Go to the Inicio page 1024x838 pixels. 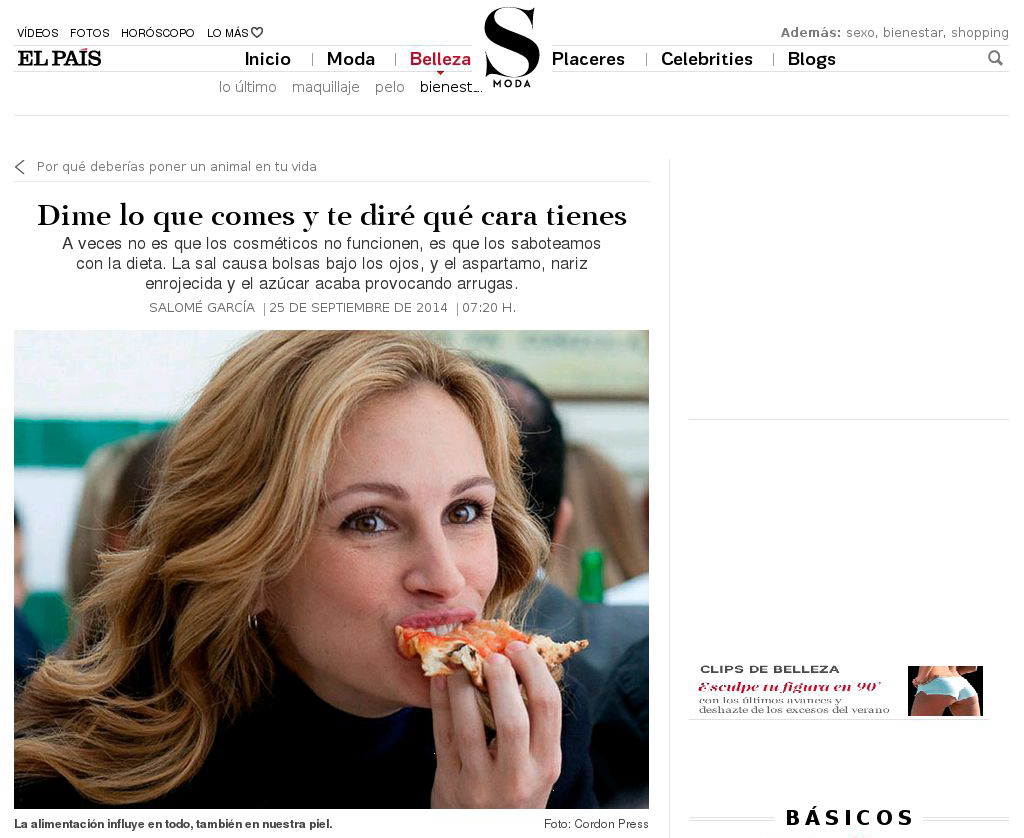pyautogui.click(x=268, y=59)
